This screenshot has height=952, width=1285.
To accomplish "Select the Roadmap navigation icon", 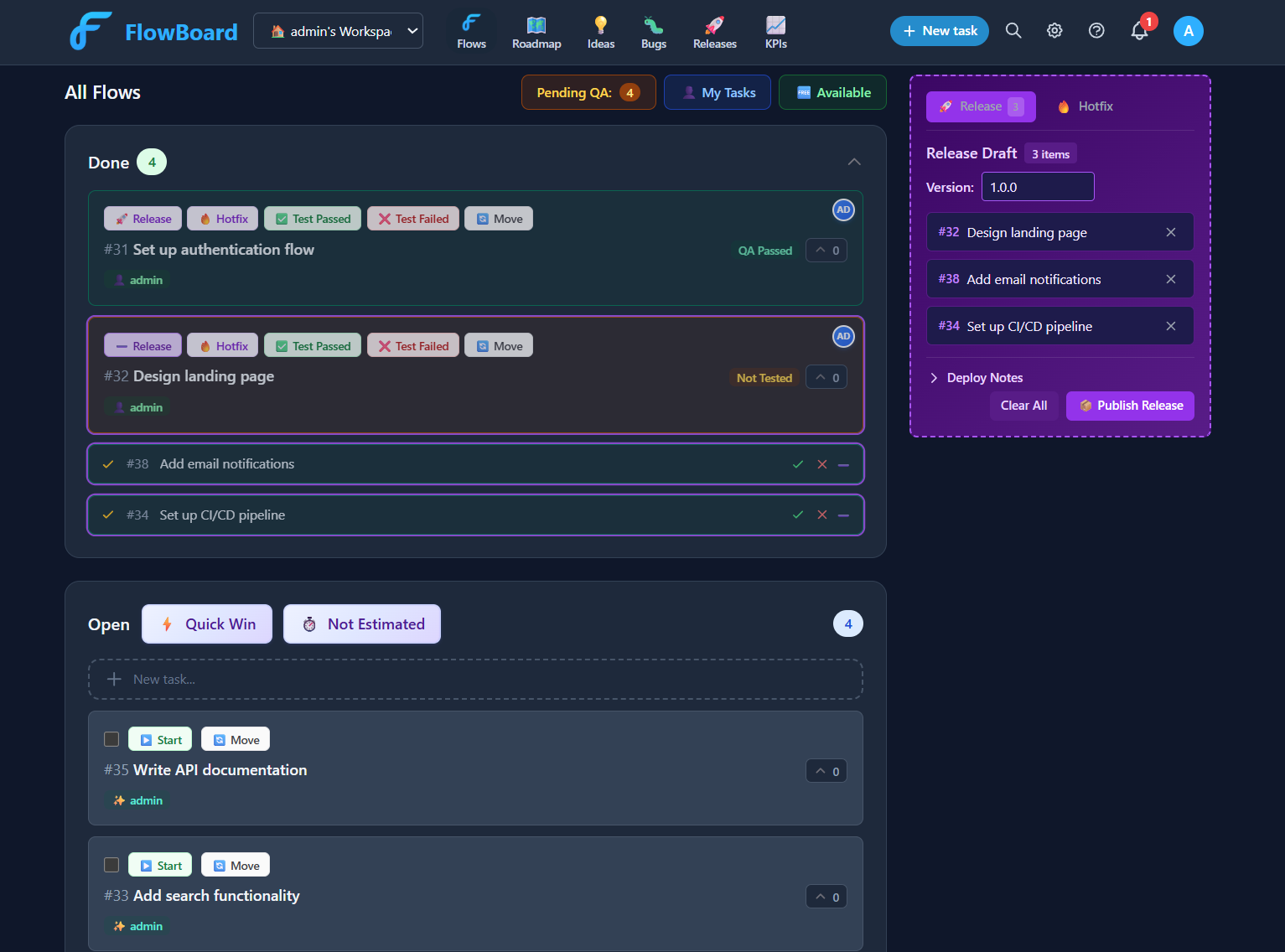I will coord(536,25).
